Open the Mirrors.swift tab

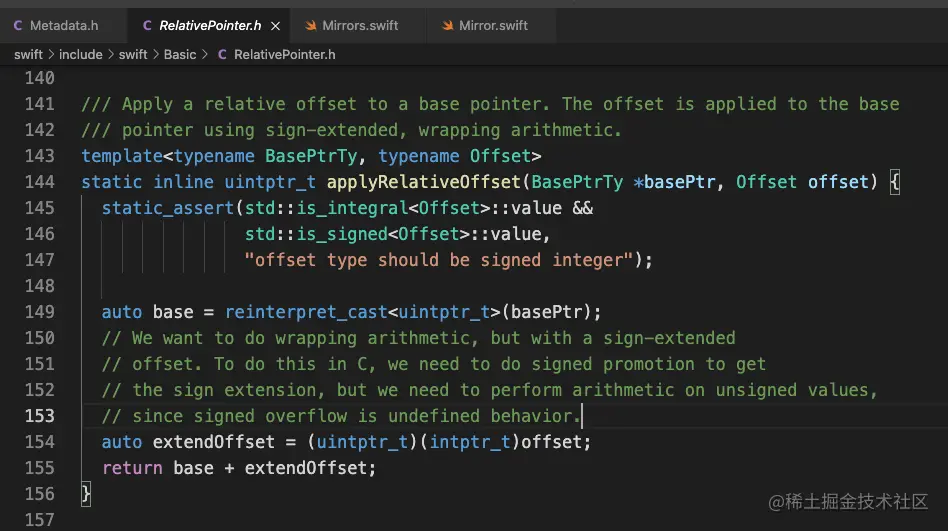click(359, 25)
